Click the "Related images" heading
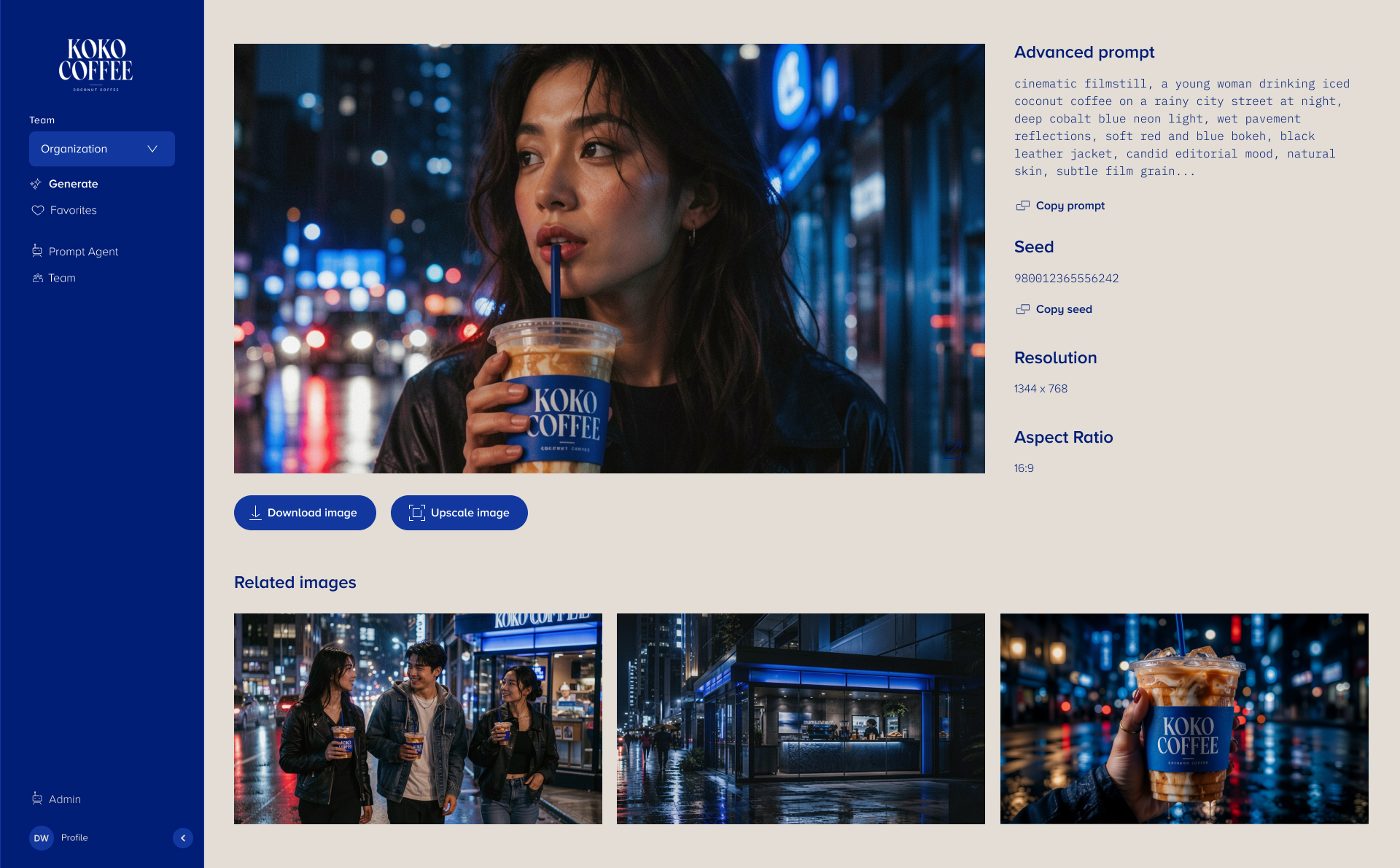 point(295,582)
